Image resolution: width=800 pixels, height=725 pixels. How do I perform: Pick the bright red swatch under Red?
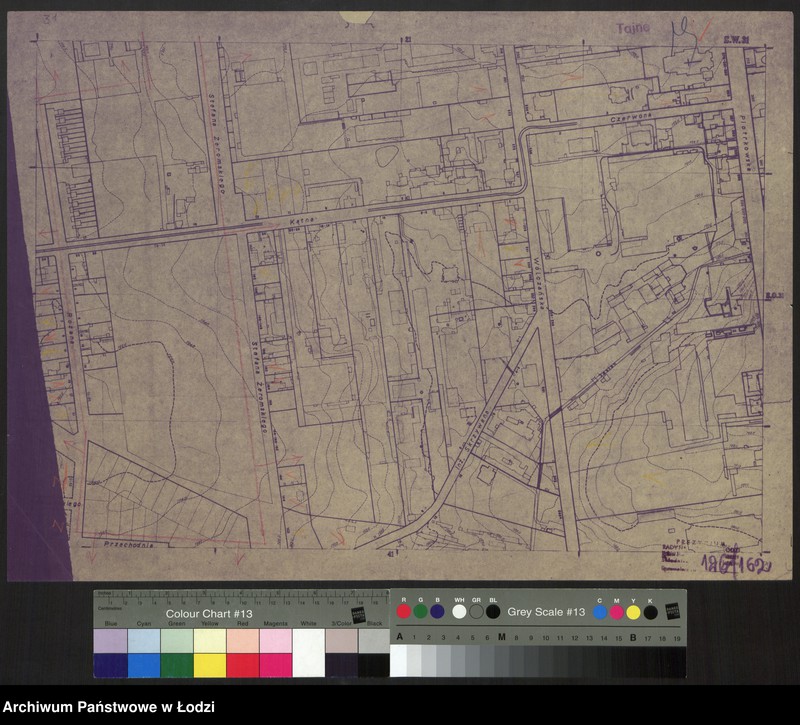[x=242, y=665]
